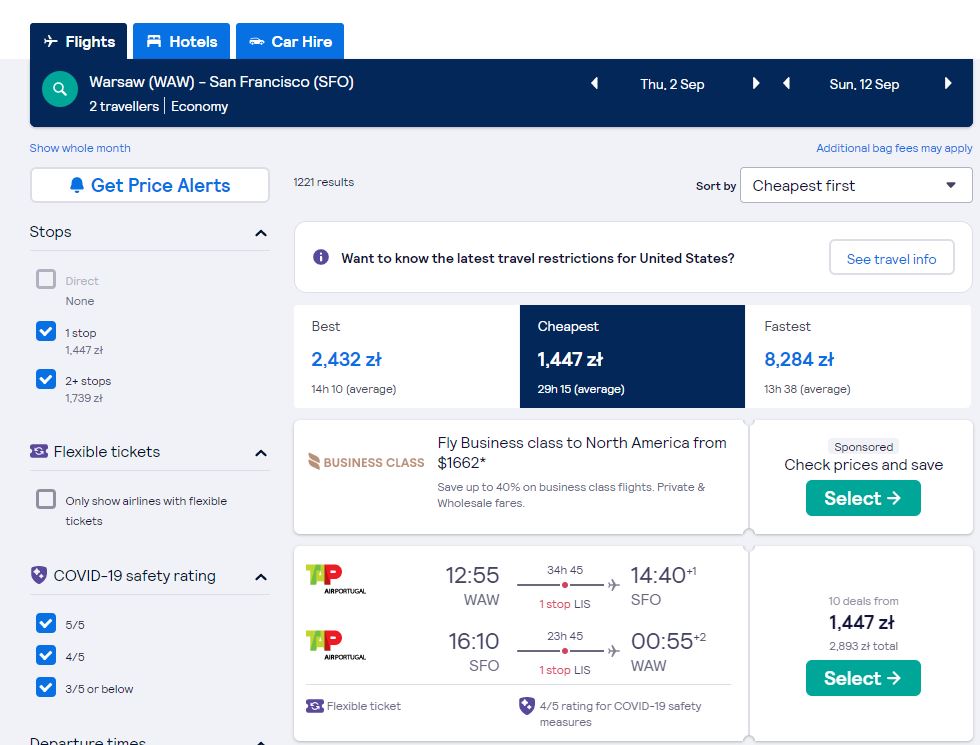Collapse the COVID-19 safety rating section

(x=261, y=577)
